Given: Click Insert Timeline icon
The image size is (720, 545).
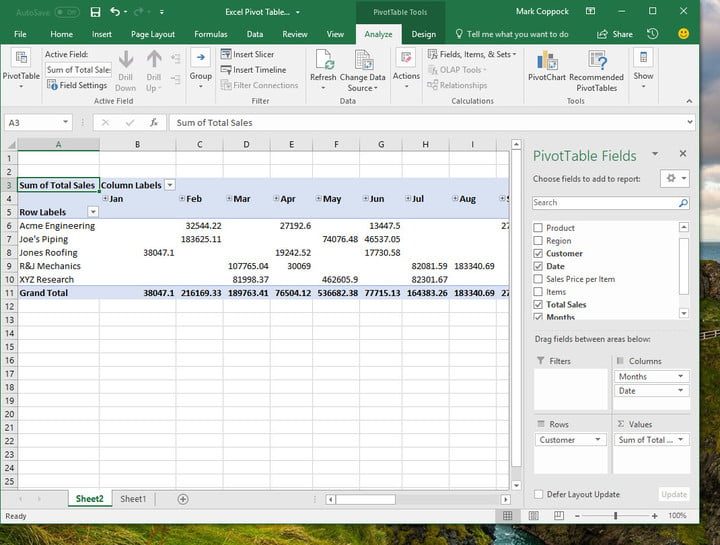Looking at the screenshot, I should pyautogui.click(x=226, y=70).
